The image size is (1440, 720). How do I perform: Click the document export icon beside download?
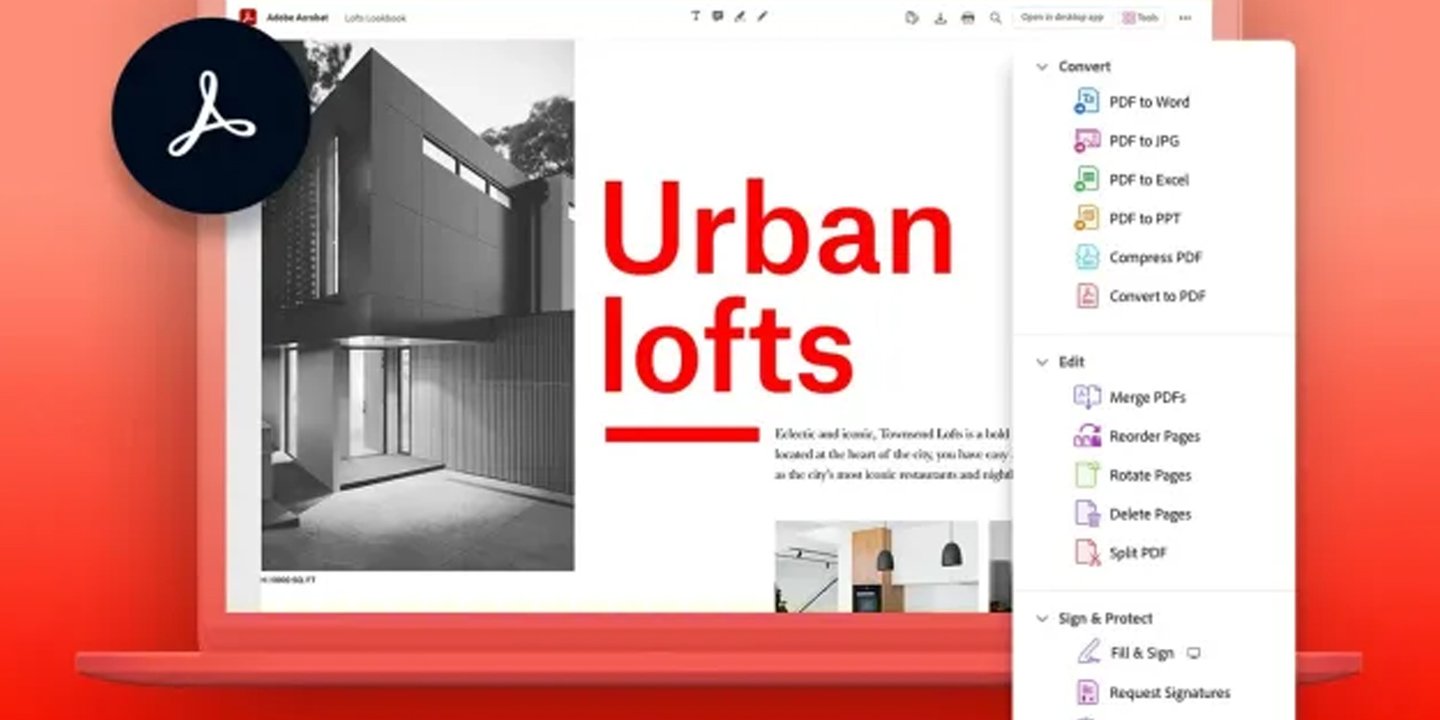tap(912, 18)
